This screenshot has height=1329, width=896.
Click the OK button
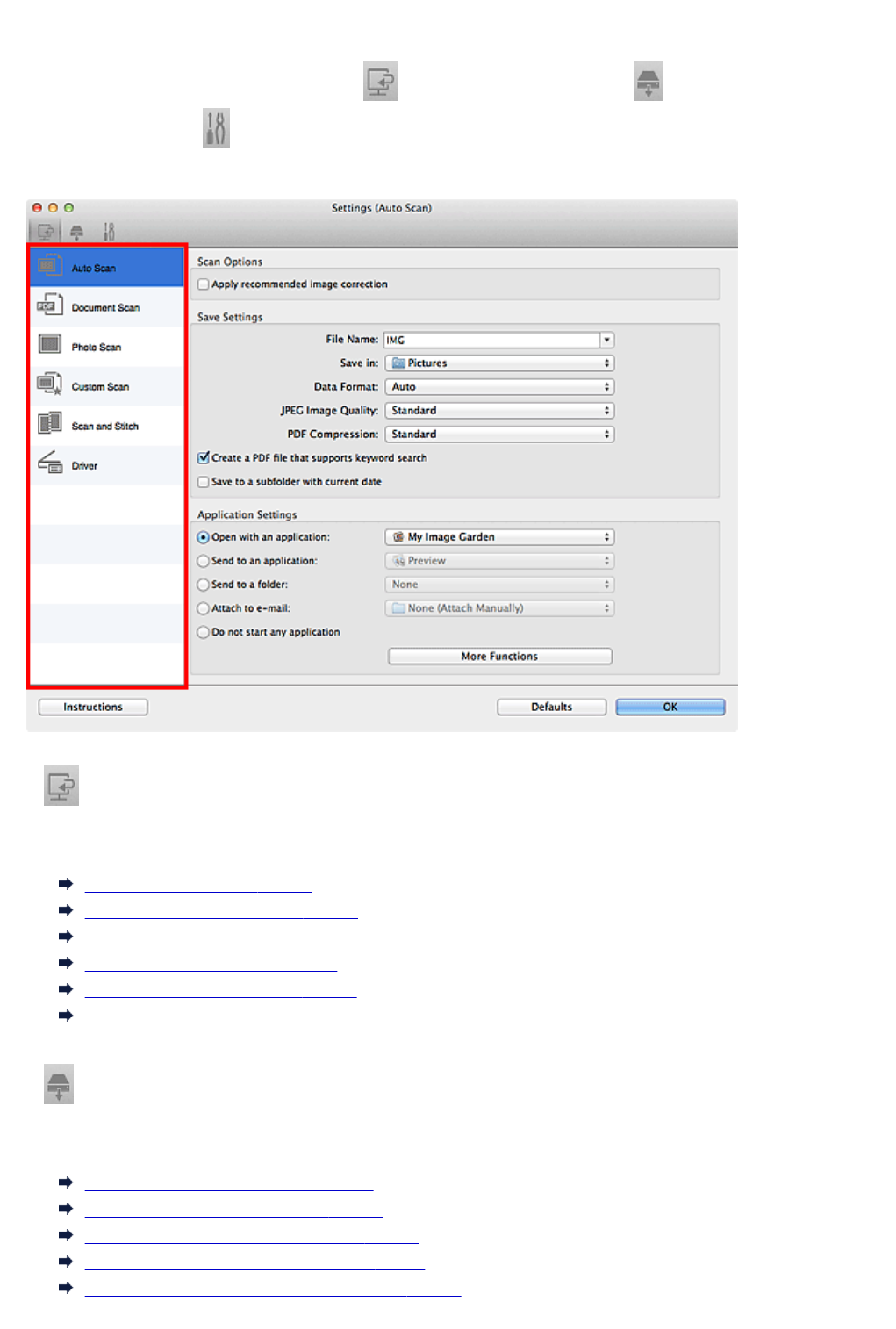point(670,708)
